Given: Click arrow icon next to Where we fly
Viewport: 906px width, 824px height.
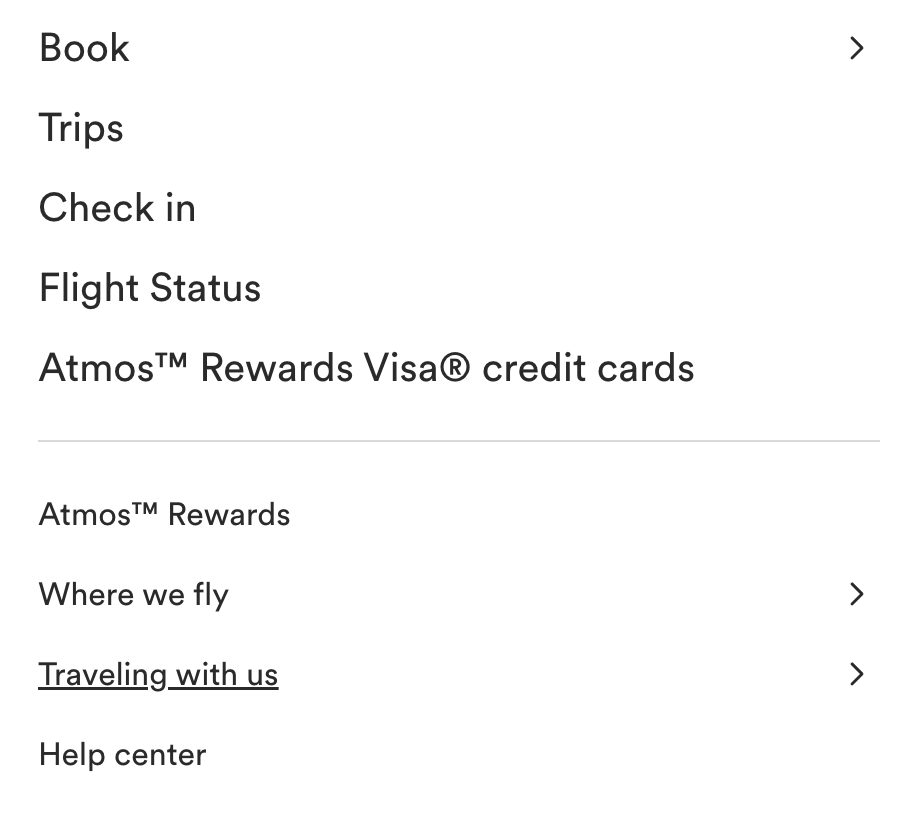Looking at the screenshot, I should [856, 594].
